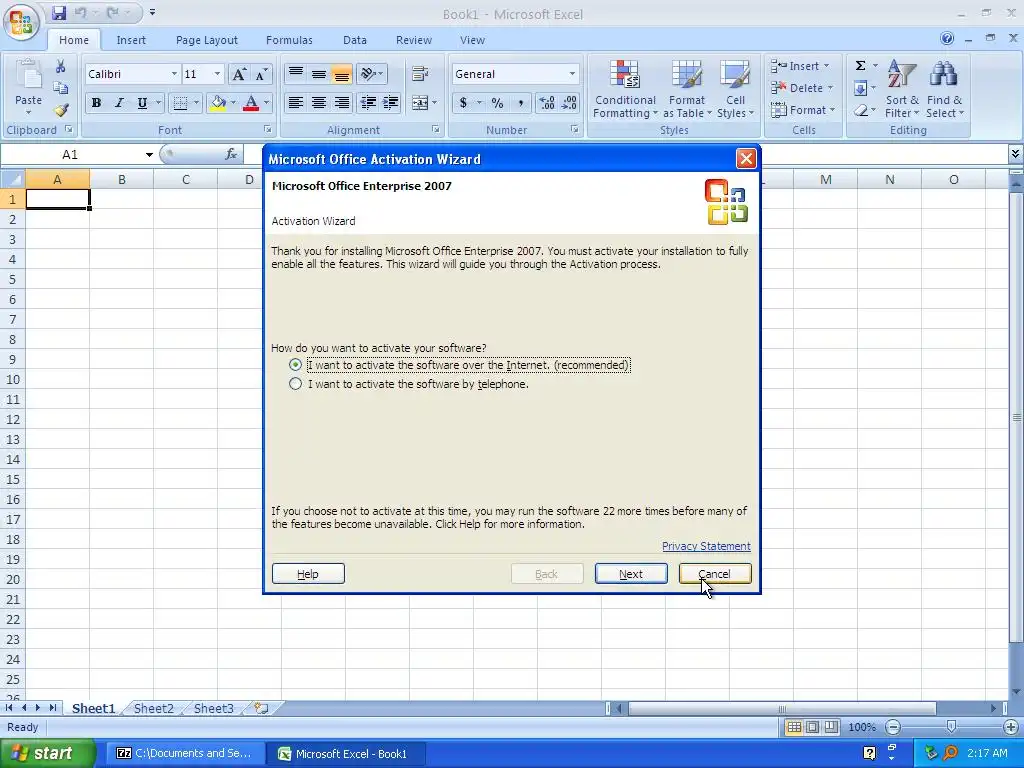The height and width of the screenshot is (768, 1024).
Task: Zoom in with plus button
Action: 1010,727
